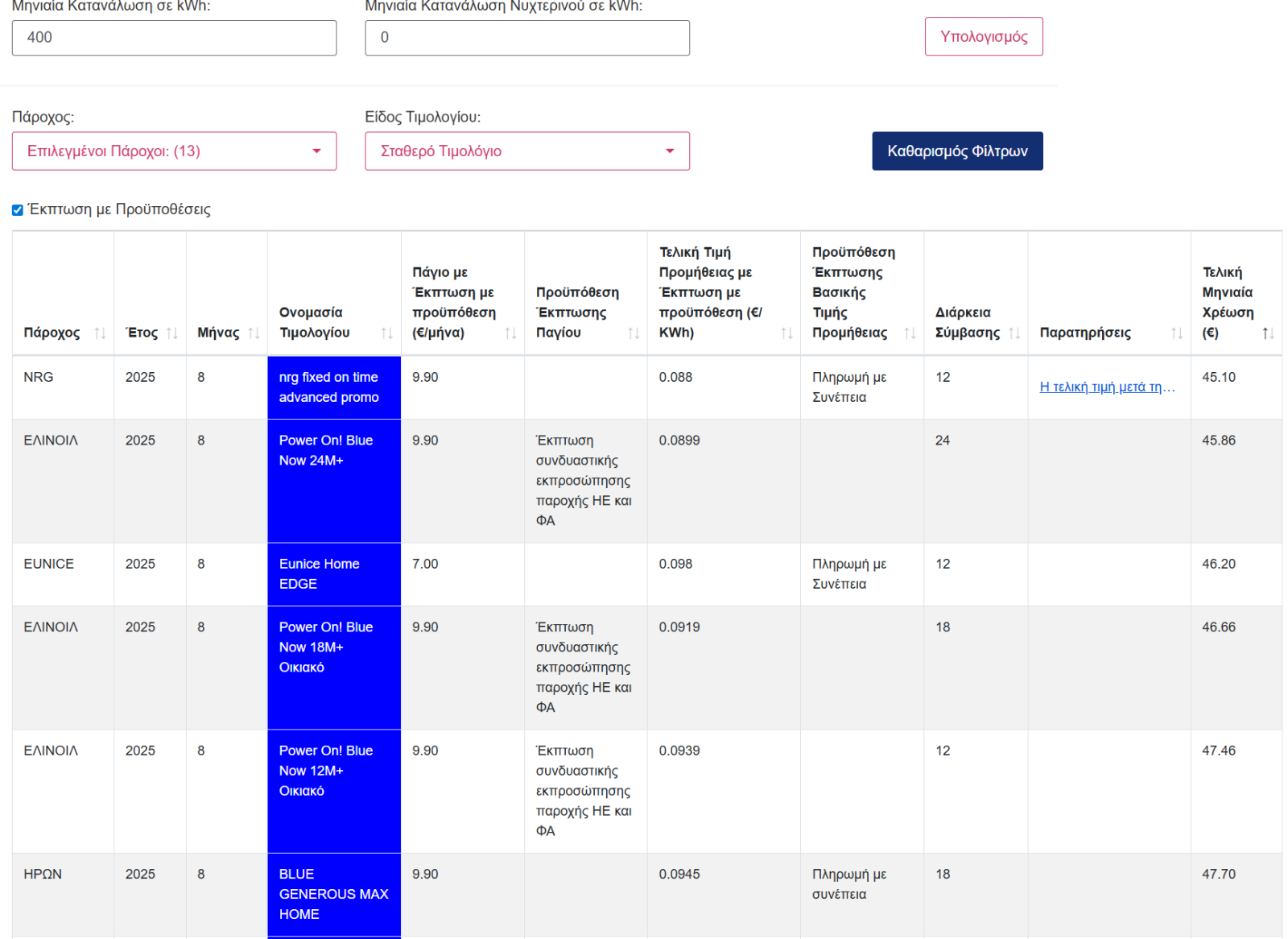Screen dimensions: 1288x939
Task: Toggle Έκπτωση με Προϋποθέσεις checkbox
Action: (17, 210)
